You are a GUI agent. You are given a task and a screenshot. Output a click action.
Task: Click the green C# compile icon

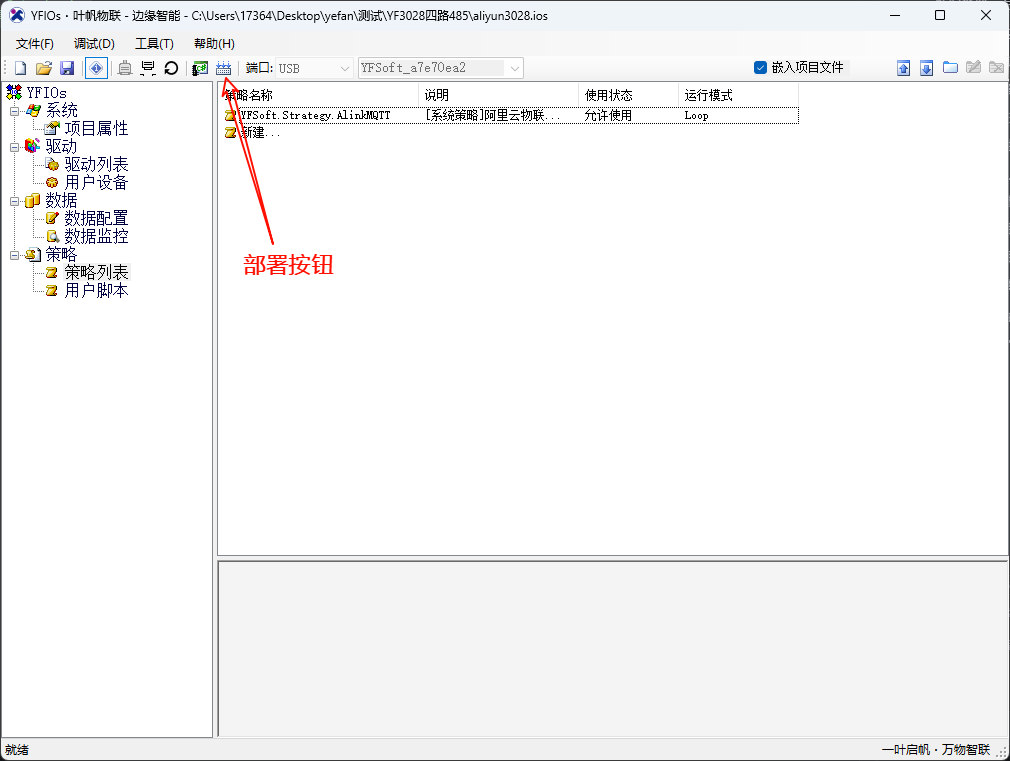pos(200,68)
